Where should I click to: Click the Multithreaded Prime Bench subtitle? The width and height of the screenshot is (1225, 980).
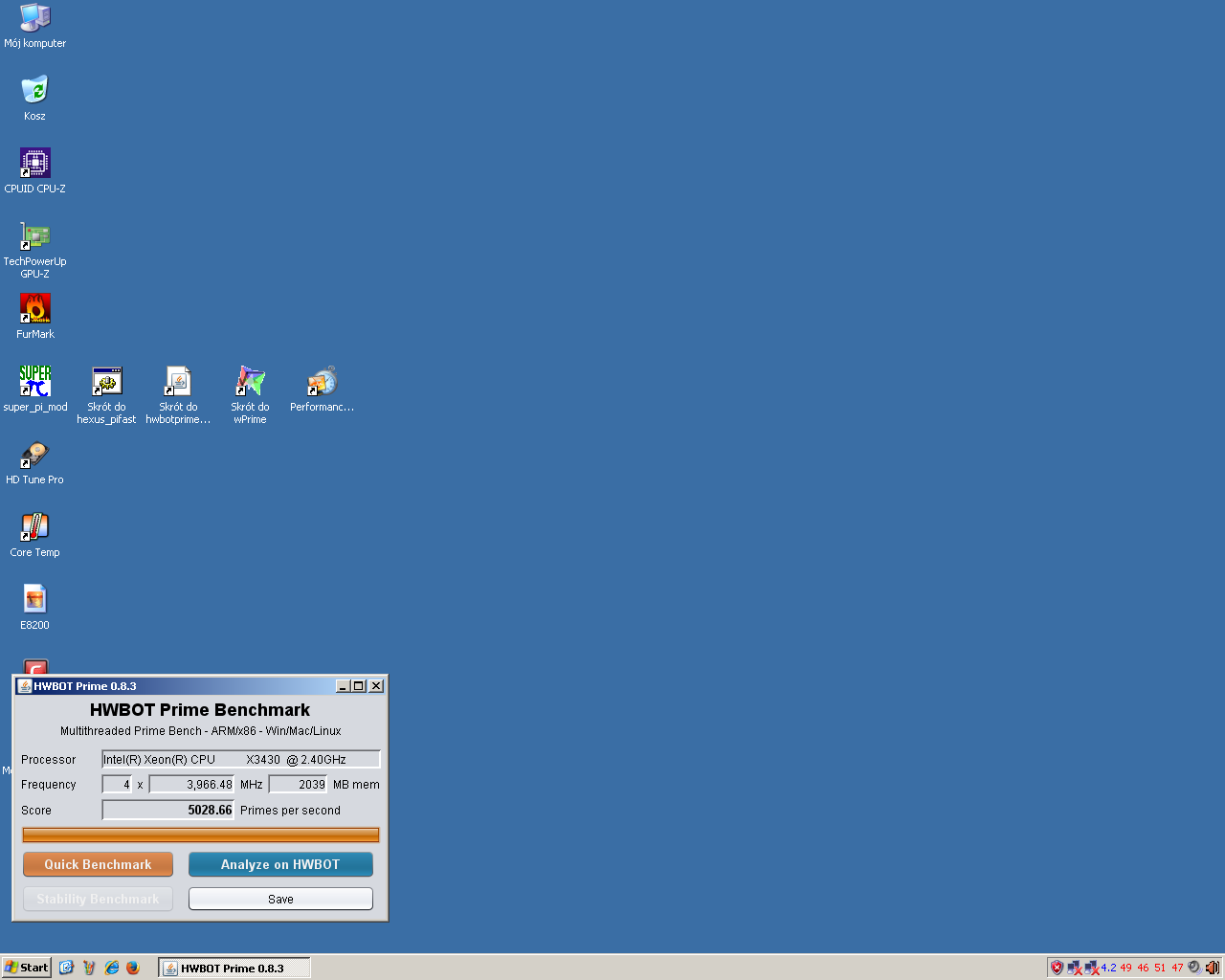click(201, 731)
